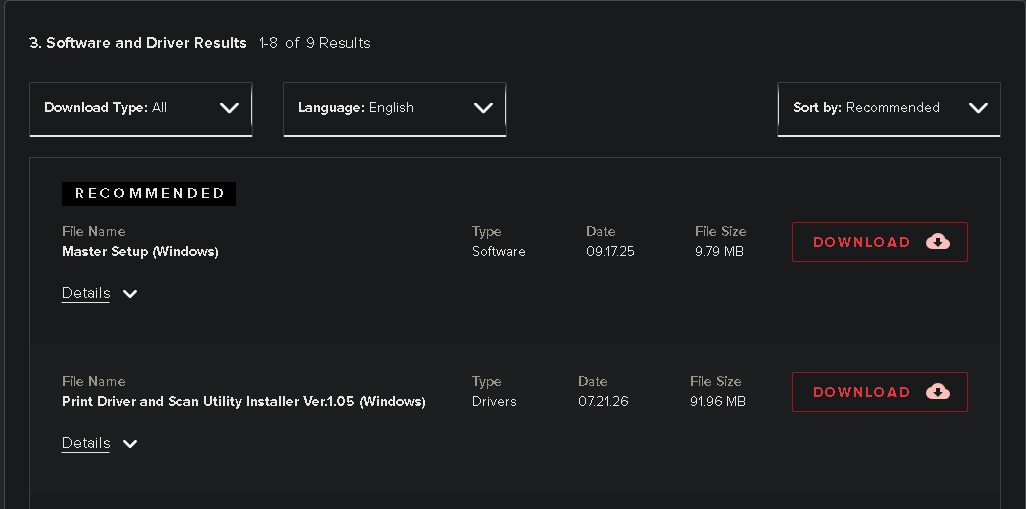Image resolution: width=1026 pixels, height=509 pixels.
Task: Download the Master Setup (Windows) file
Action: tap(879, 242)
